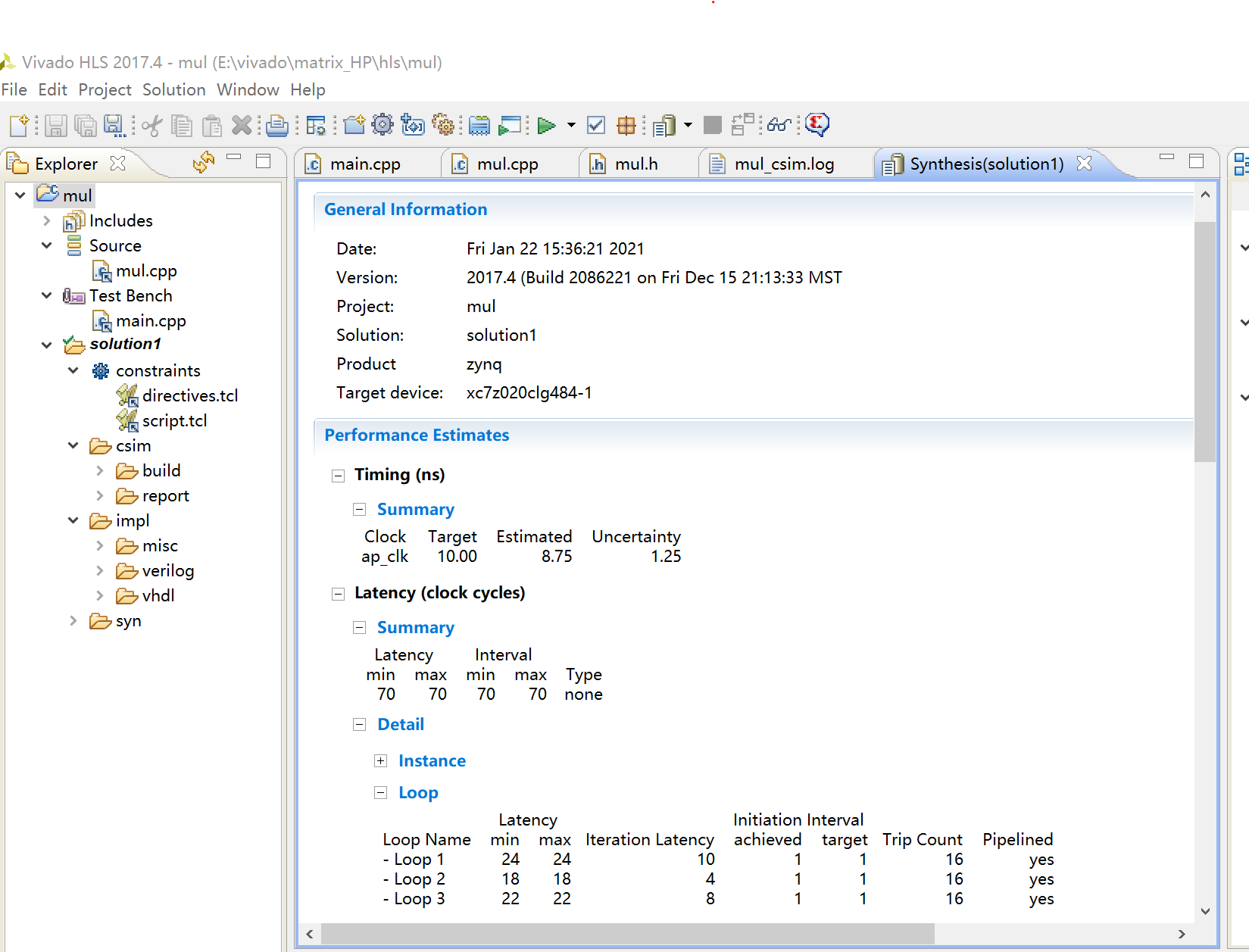Screen dimensions: 1249x952
Task: Click the Copy toolbar icon
Action: point(182,125)
